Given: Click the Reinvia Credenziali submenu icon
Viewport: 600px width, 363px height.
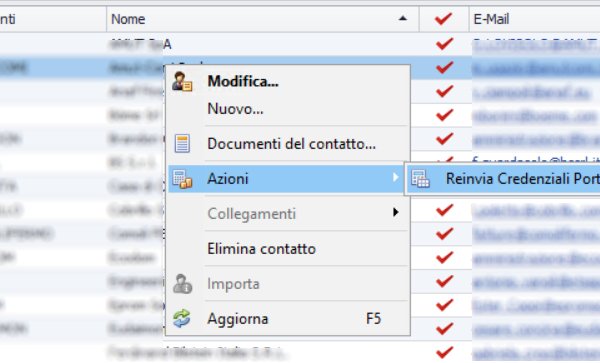Looking at the screenshot, I should (x=421, y=179).
